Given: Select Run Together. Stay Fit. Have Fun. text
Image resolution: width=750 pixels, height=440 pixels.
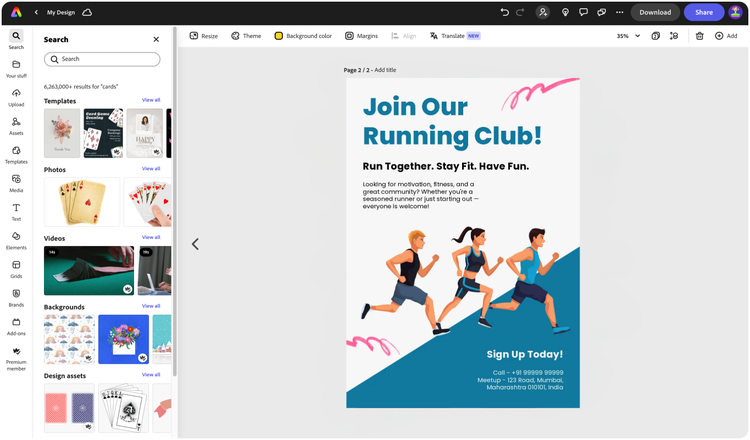Looking at the screenshot, I should (x=445, y=166).
